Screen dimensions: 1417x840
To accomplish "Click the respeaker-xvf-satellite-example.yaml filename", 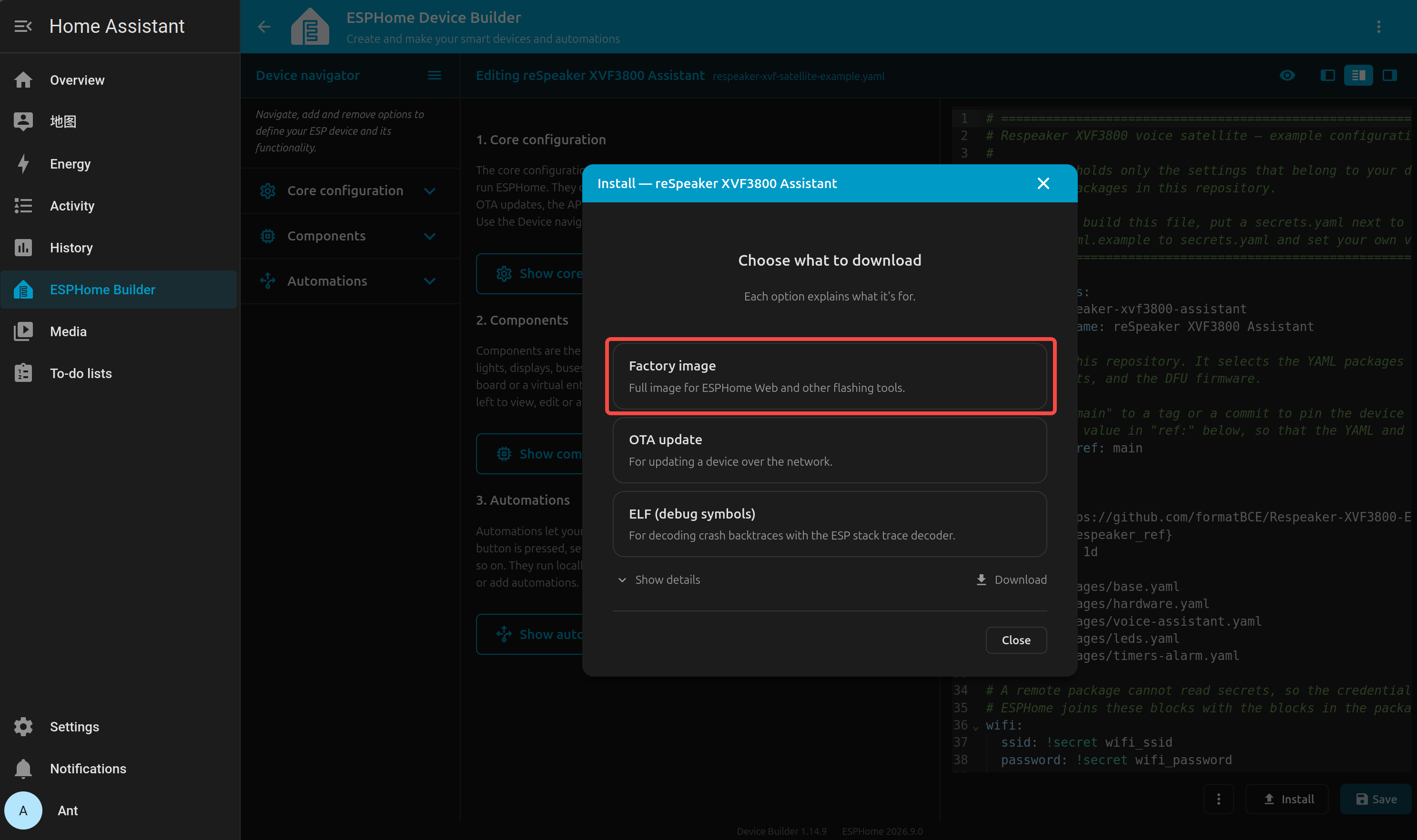I will pos(799,76).
